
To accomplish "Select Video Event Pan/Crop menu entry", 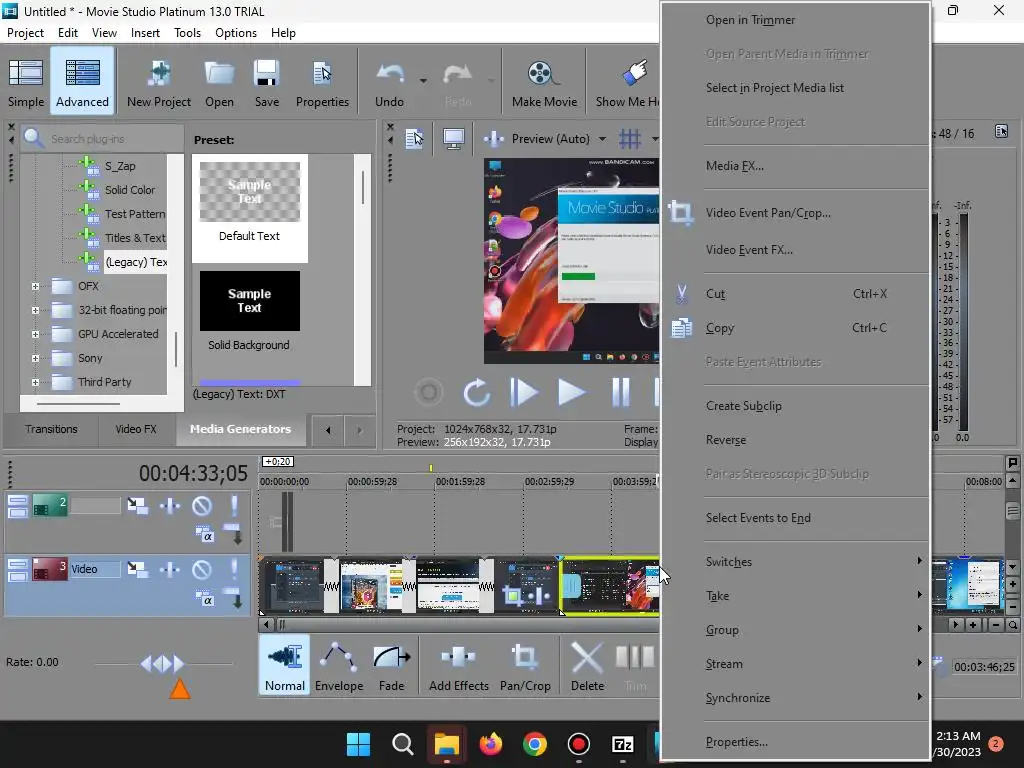I will pos(796,213).
